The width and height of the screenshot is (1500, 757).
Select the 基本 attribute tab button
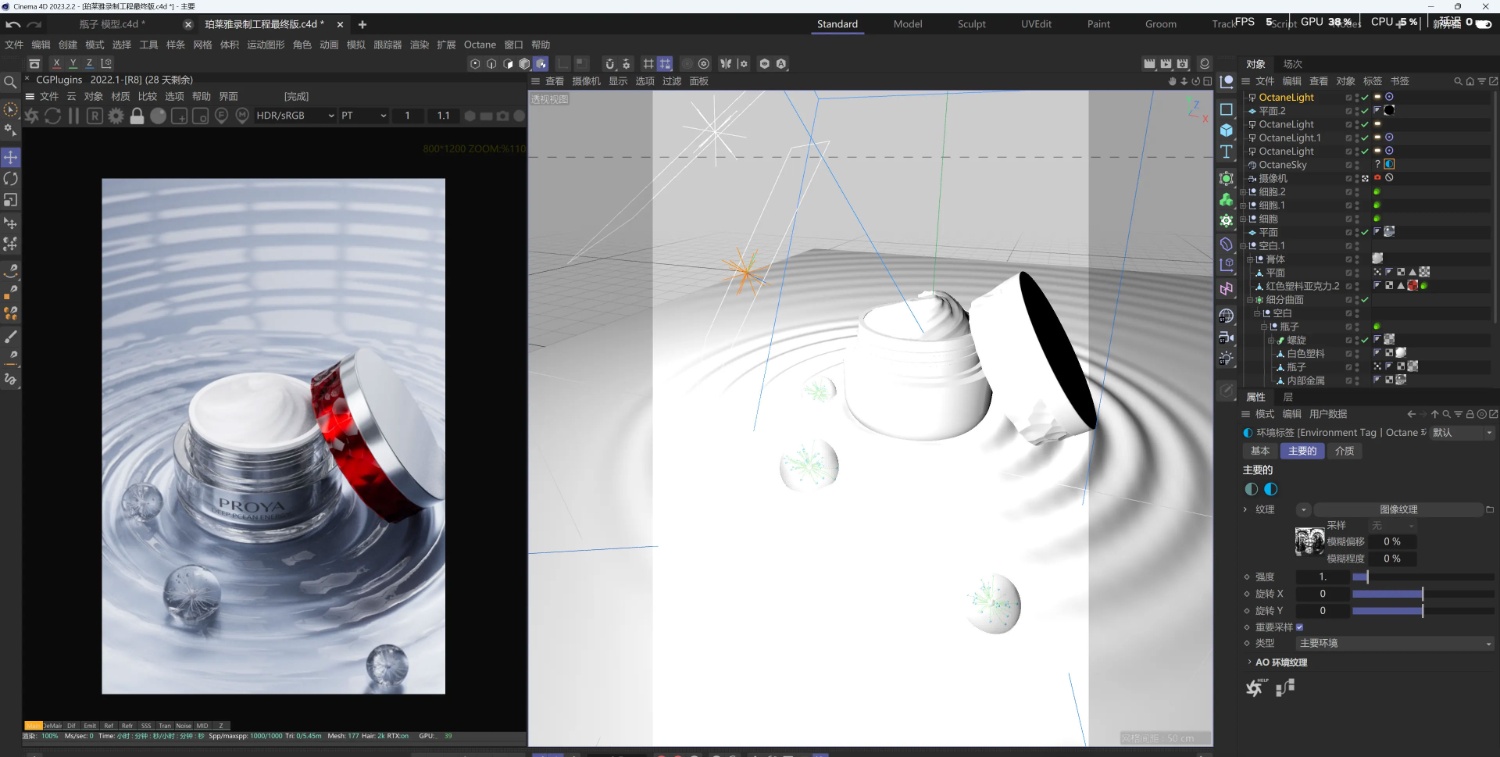point(1260,451)
